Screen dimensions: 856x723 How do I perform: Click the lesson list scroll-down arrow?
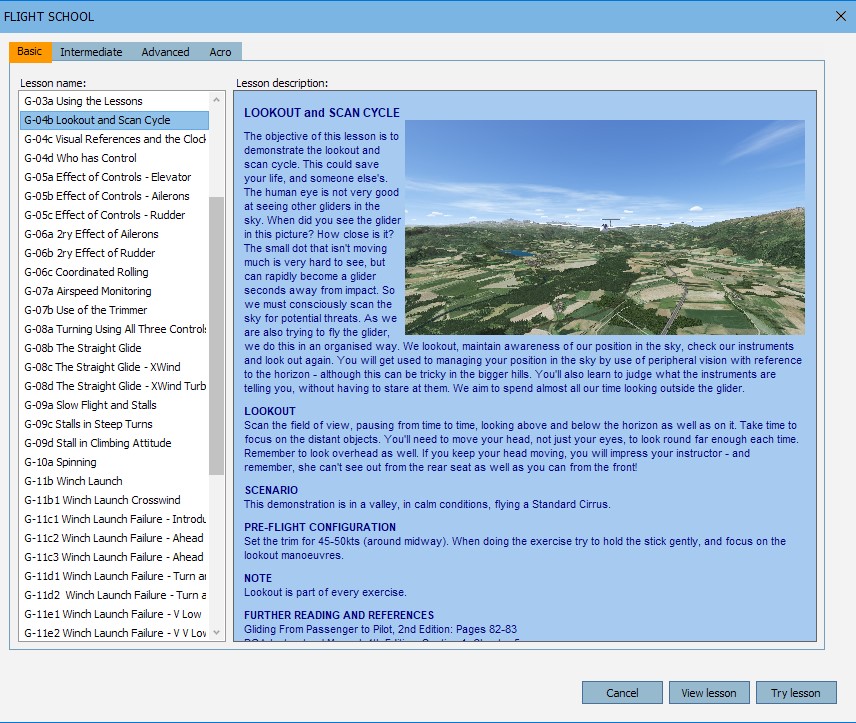[217, 633]
